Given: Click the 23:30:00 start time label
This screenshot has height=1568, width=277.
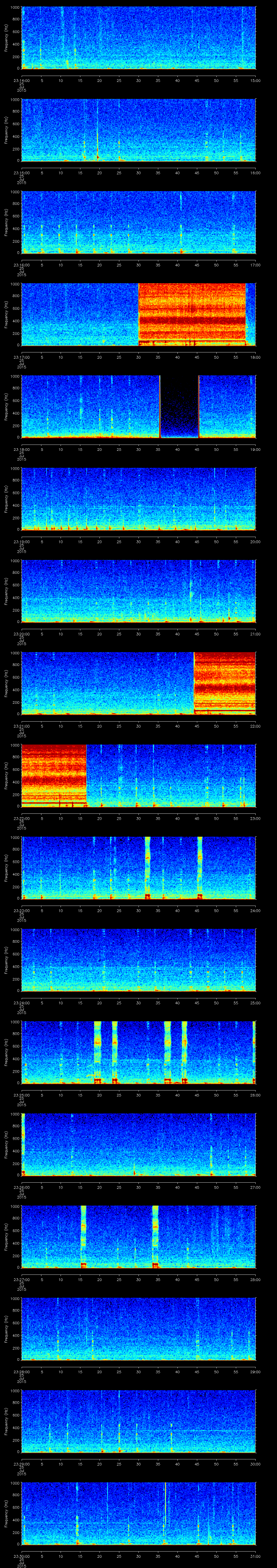Looking at the screenshot, I should [x=21, y=1556].
